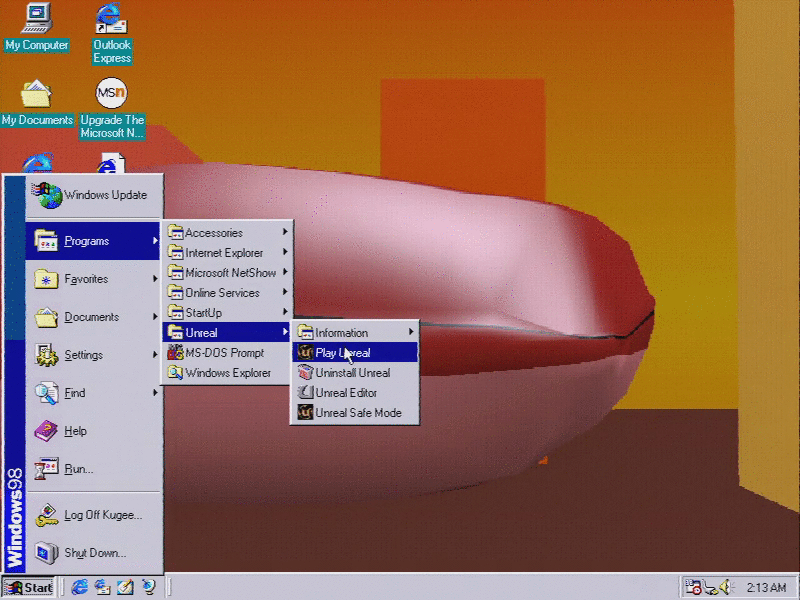Launch Internet Explorer from Quick Launch
800x600 pixels.
[x=79, y=587]
